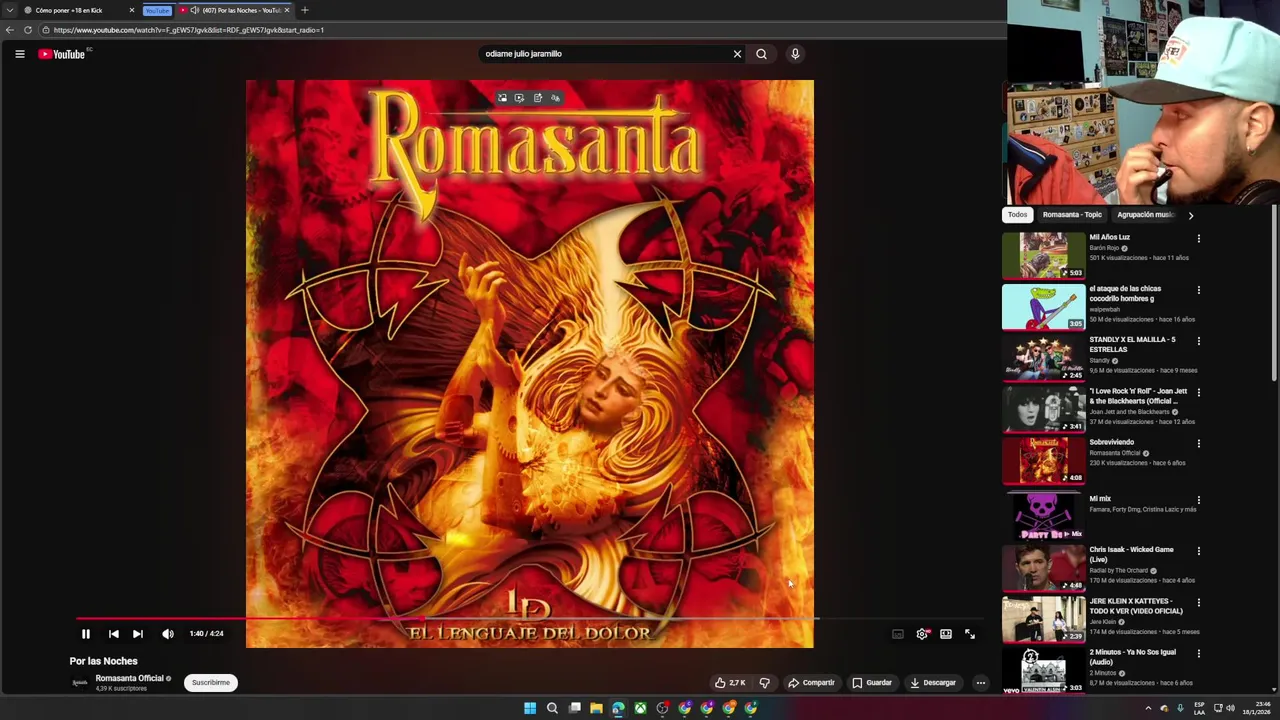Click the first video overlay toolbar icon
This screenshot has height=720, width=1280.
(502, 98)
